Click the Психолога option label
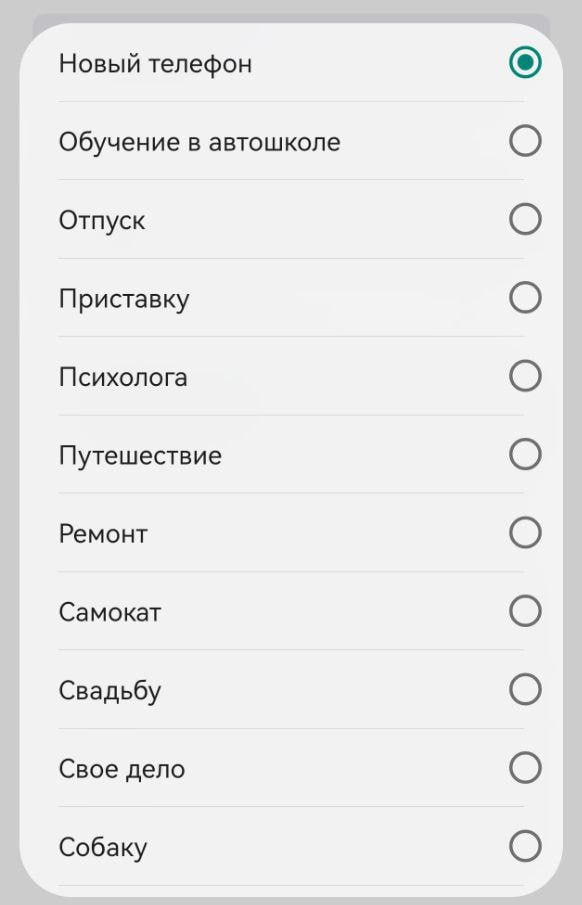This screenshot has height=905, width=582. point(122,377)
